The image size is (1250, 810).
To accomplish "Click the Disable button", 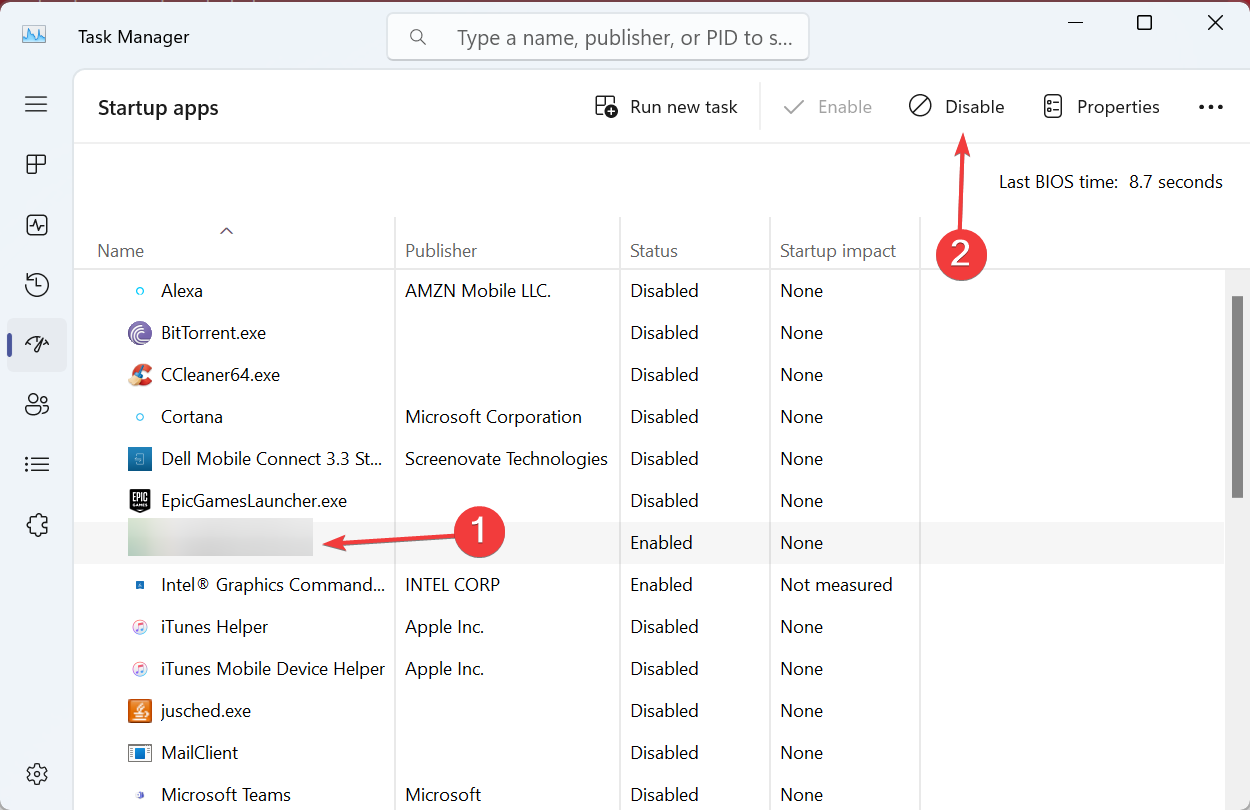I will (956, 107).
